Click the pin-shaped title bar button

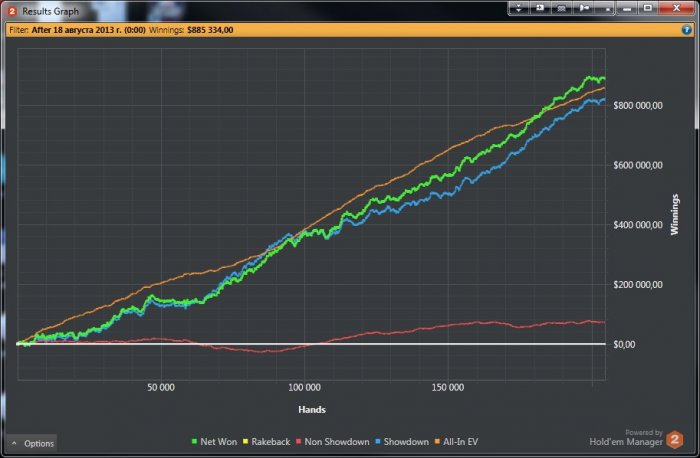point(583,8)
